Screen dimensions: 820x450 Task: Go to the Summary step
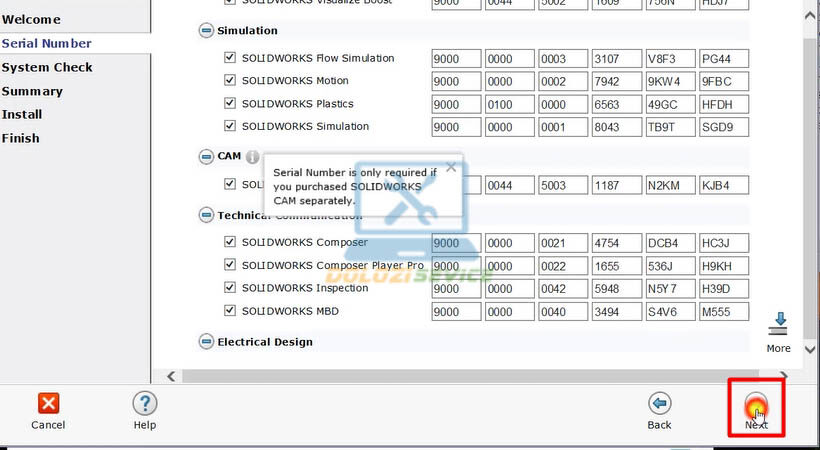click(x=32, y=91)
